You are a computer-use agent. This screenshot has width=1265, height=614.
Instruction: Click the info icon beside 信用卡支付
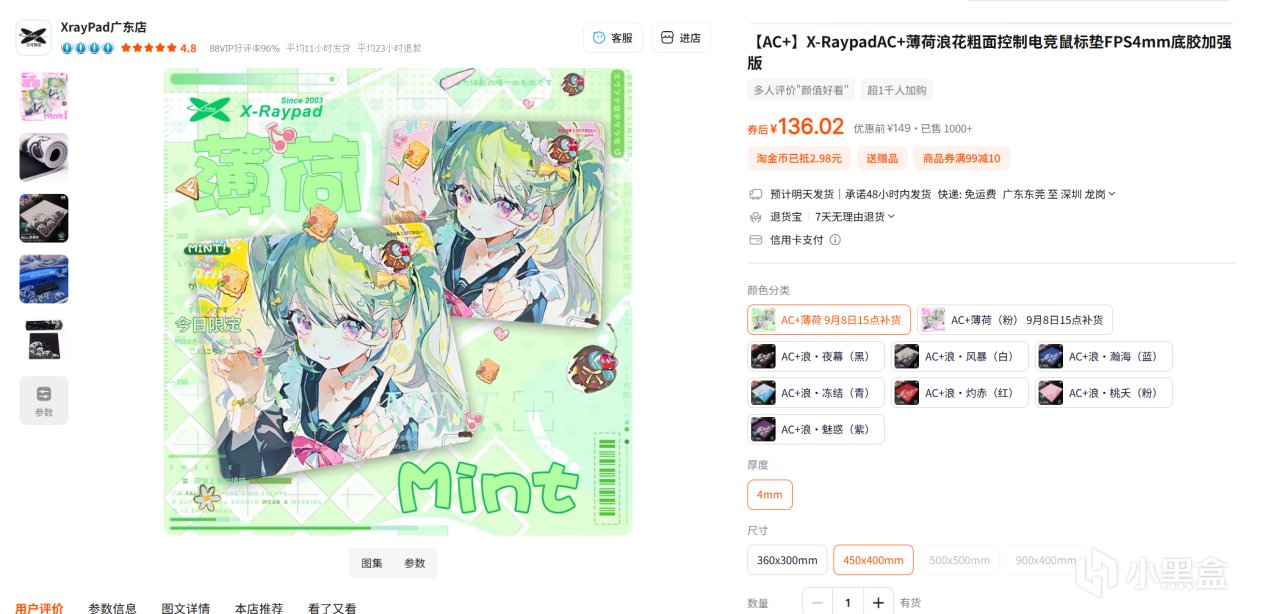[835, 240]
